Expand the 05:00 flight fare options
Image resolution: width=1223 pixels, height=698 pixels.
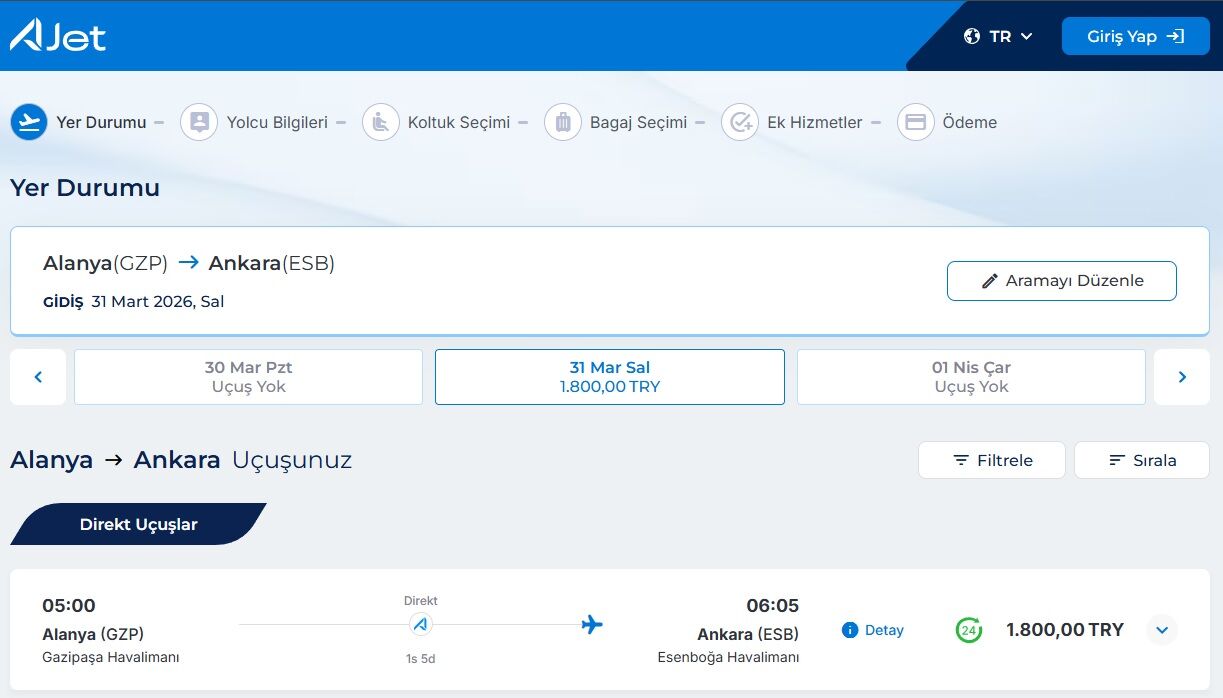pyautogui.click(x=1161, y=630)
